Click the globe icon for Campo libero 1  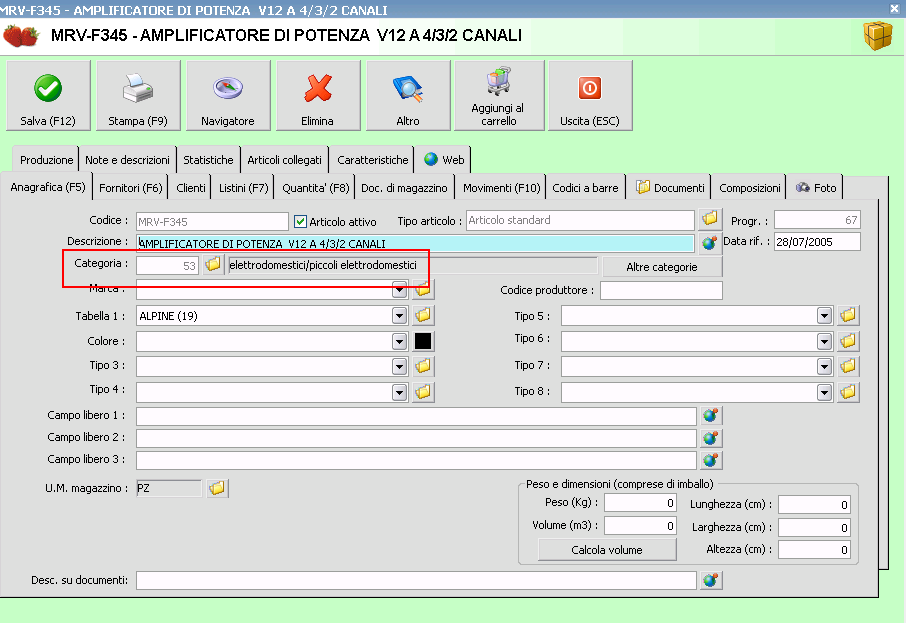pos(711,416)
